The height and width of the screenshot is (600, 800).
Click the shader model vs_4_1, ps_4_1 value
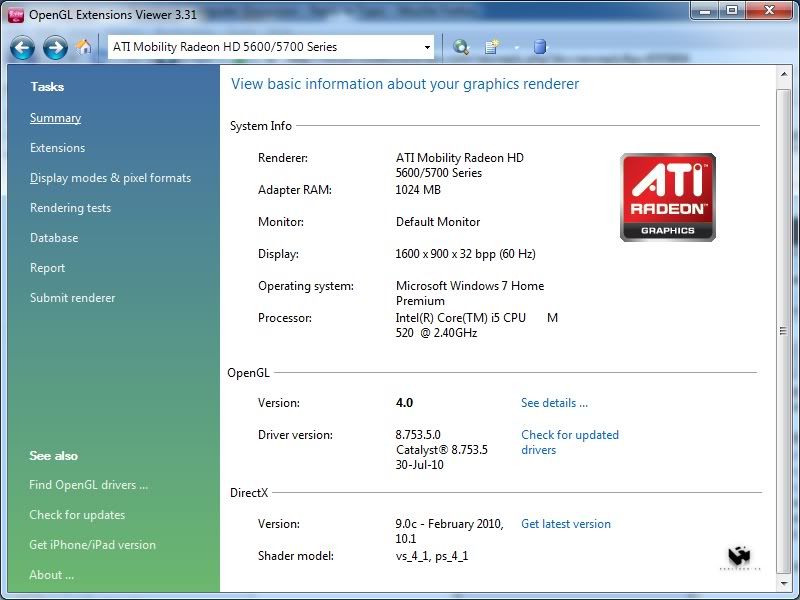click(x=432, y=556)
